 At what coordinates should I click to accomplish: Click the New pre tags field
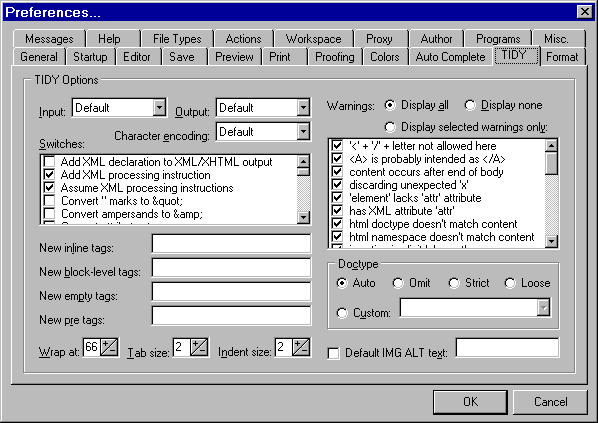(x=231, y=315)
